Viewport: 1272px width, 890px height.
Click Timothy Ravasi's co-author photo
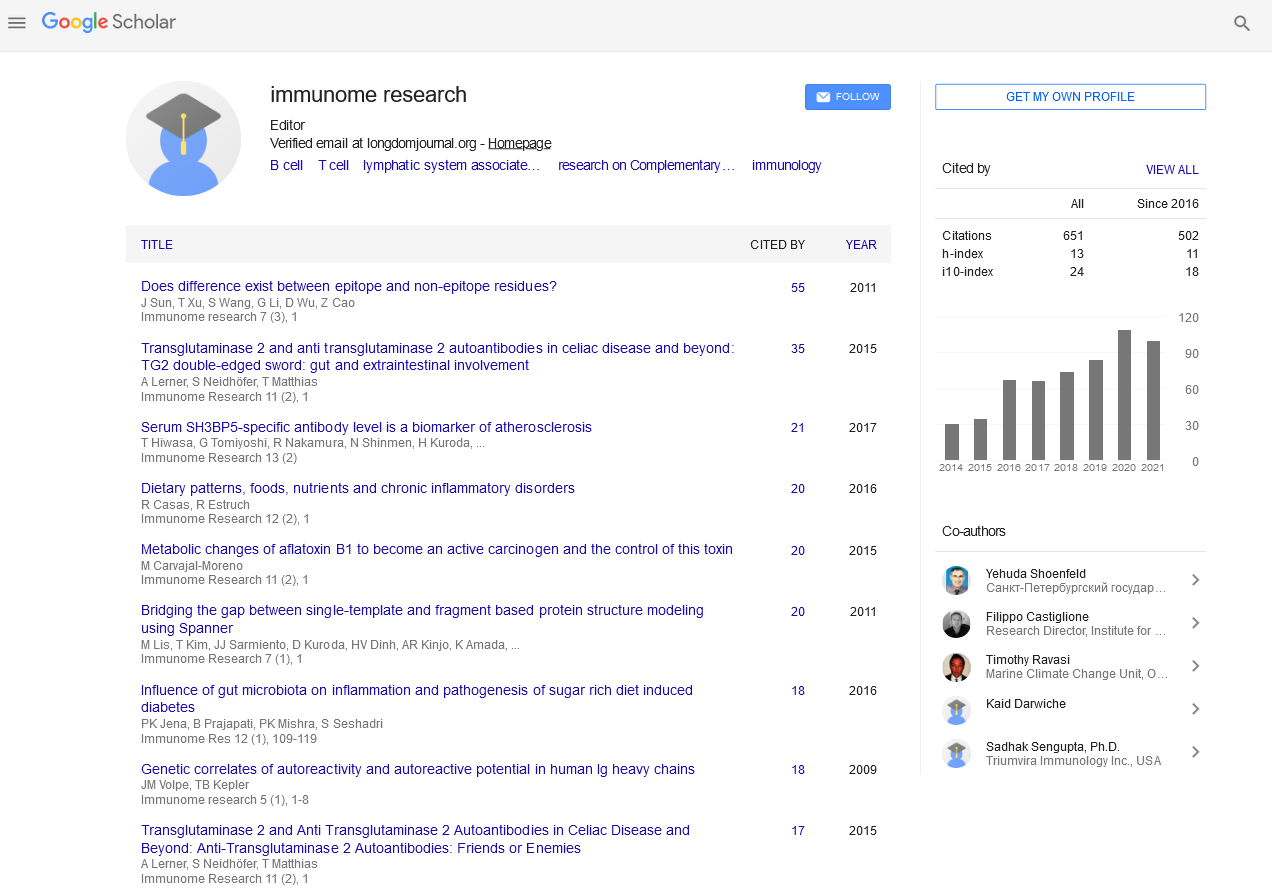coord(956,667)
